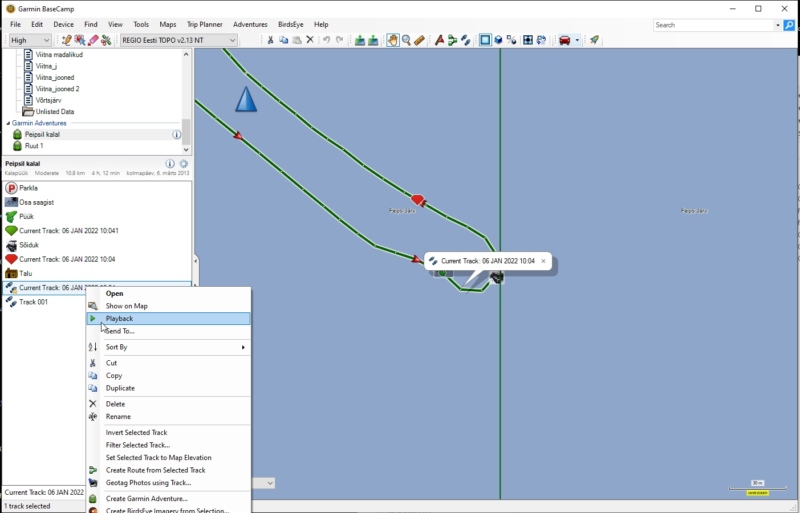Choose Create Route from Selected Track
The width and height of the screenshot is (800, 513).
click(168, 470)
